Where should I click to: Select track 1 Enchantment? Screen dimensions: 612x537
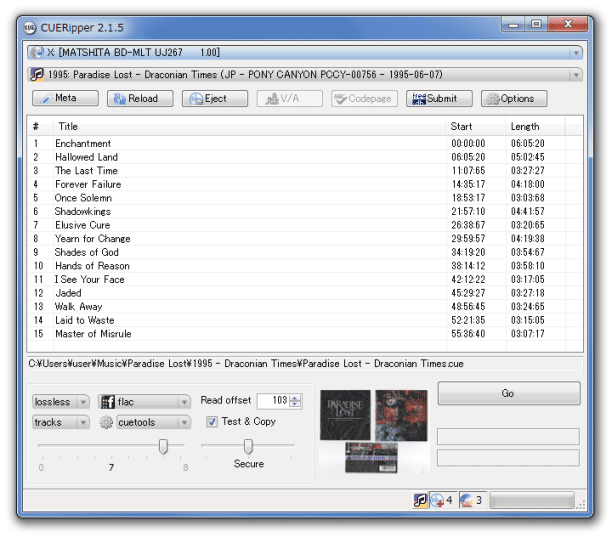(x=304, y=143)
